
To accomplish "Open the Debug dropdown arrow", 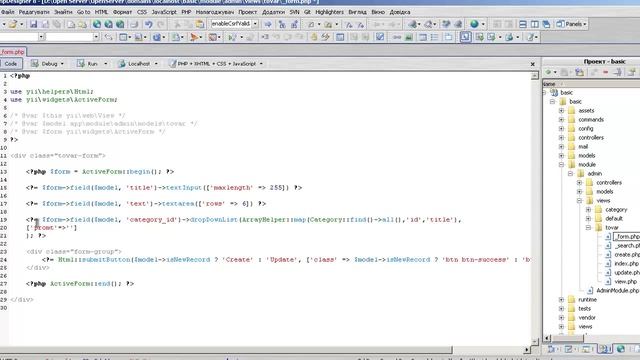I will coord(62,64).
